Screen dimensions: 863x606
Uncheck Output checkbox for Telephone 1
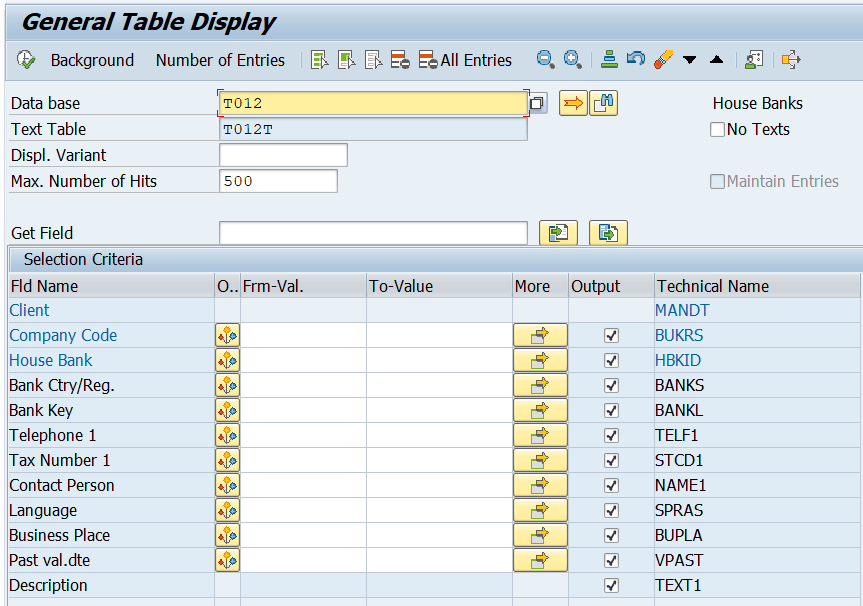pyautogui.click(x=611, y=435)
